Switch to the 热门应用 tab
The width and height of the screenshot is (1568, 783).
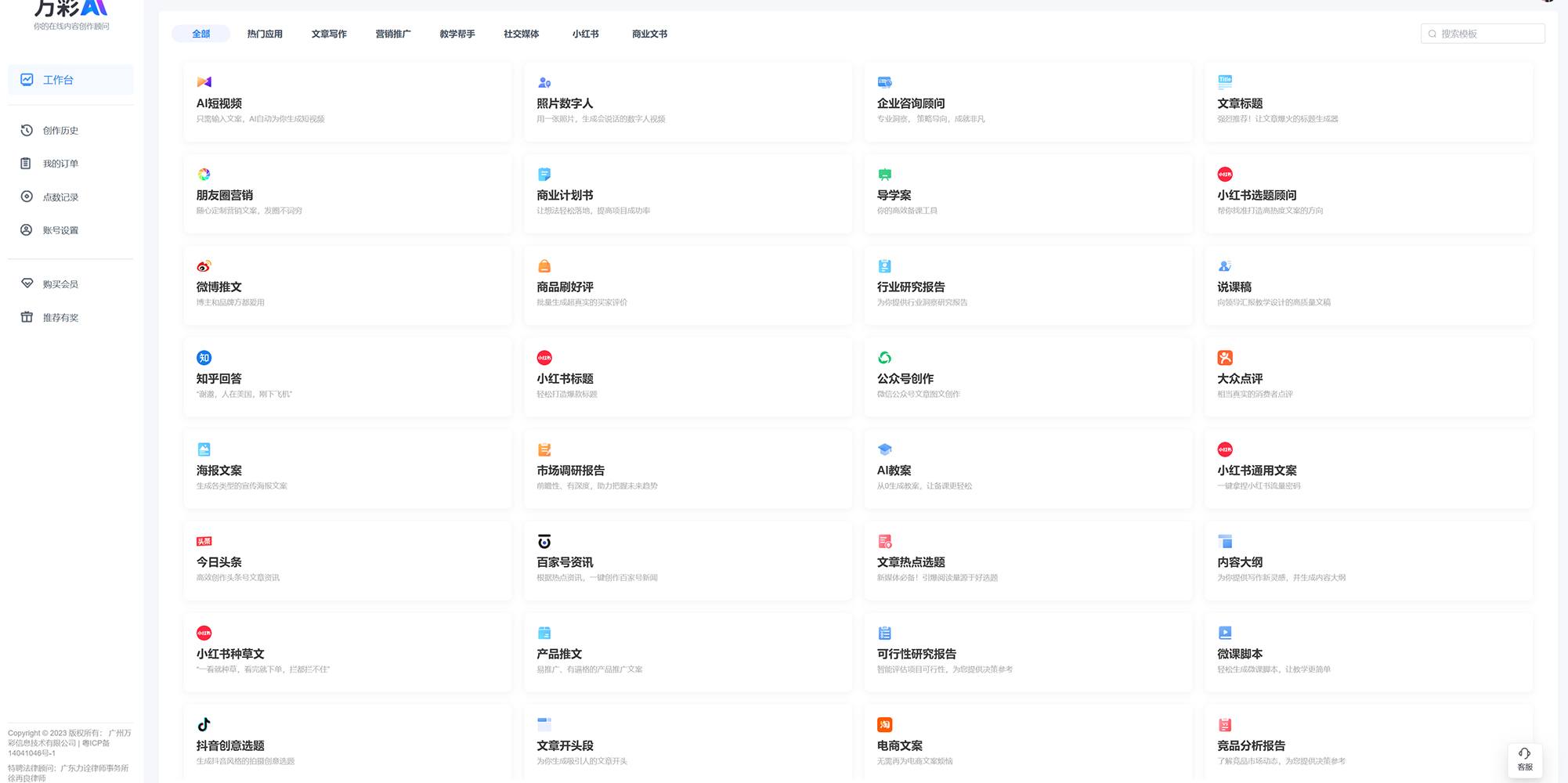tap(265, 34)
